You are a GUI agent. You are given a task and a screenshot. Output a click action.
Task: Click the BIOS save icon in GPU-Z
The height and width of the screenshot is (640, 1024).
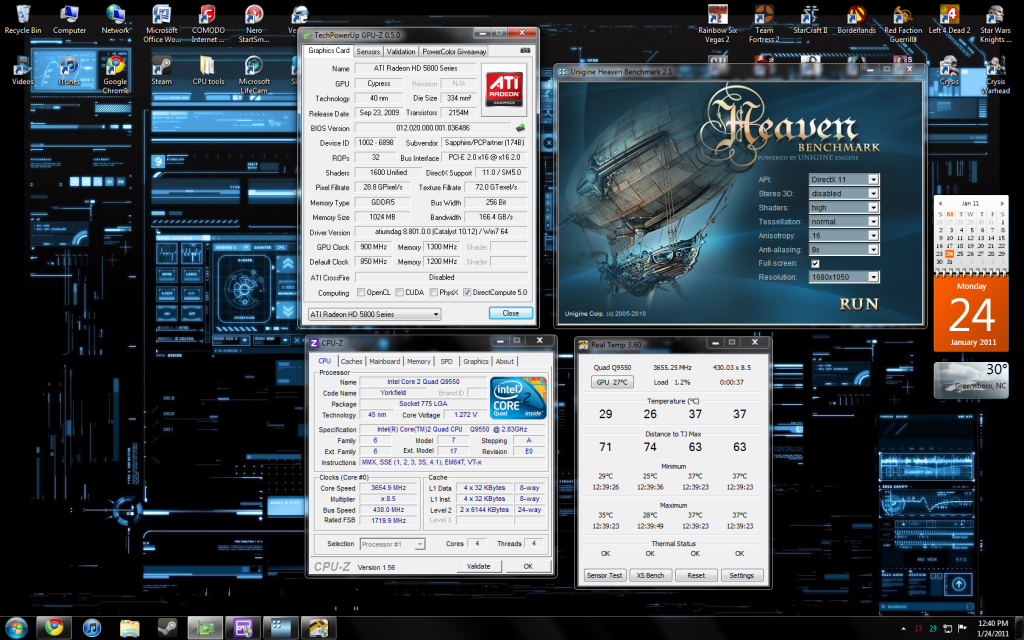pyautogui.click(x=520, y=128)
